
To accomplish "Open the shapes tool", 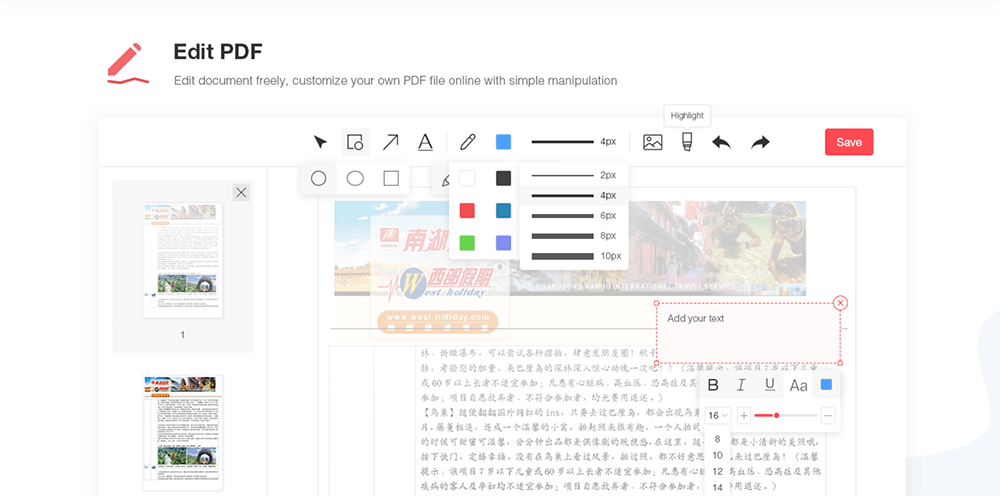I will pos(355,142).
